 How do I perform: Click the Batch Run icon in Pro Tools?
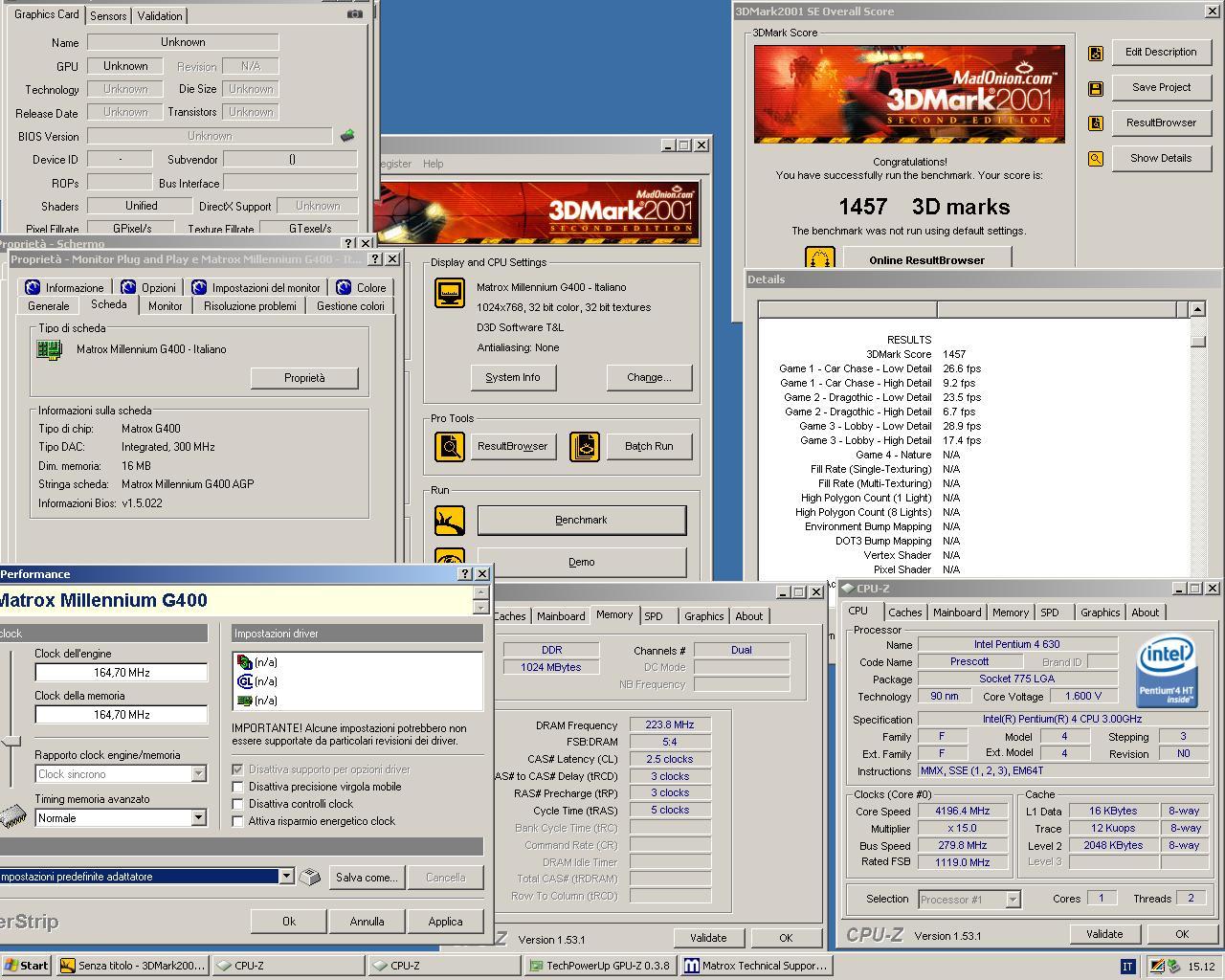click(x=585, y=446)
